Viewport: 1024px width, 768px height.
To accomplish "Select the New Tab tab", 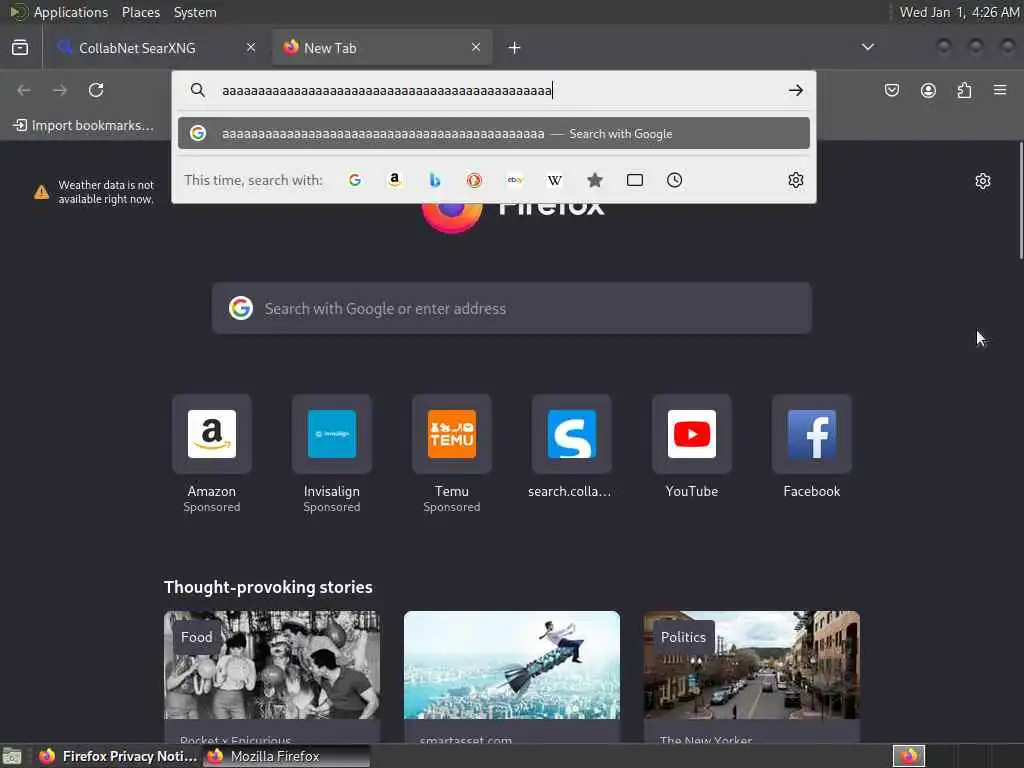I will click(x=382, y=48).
